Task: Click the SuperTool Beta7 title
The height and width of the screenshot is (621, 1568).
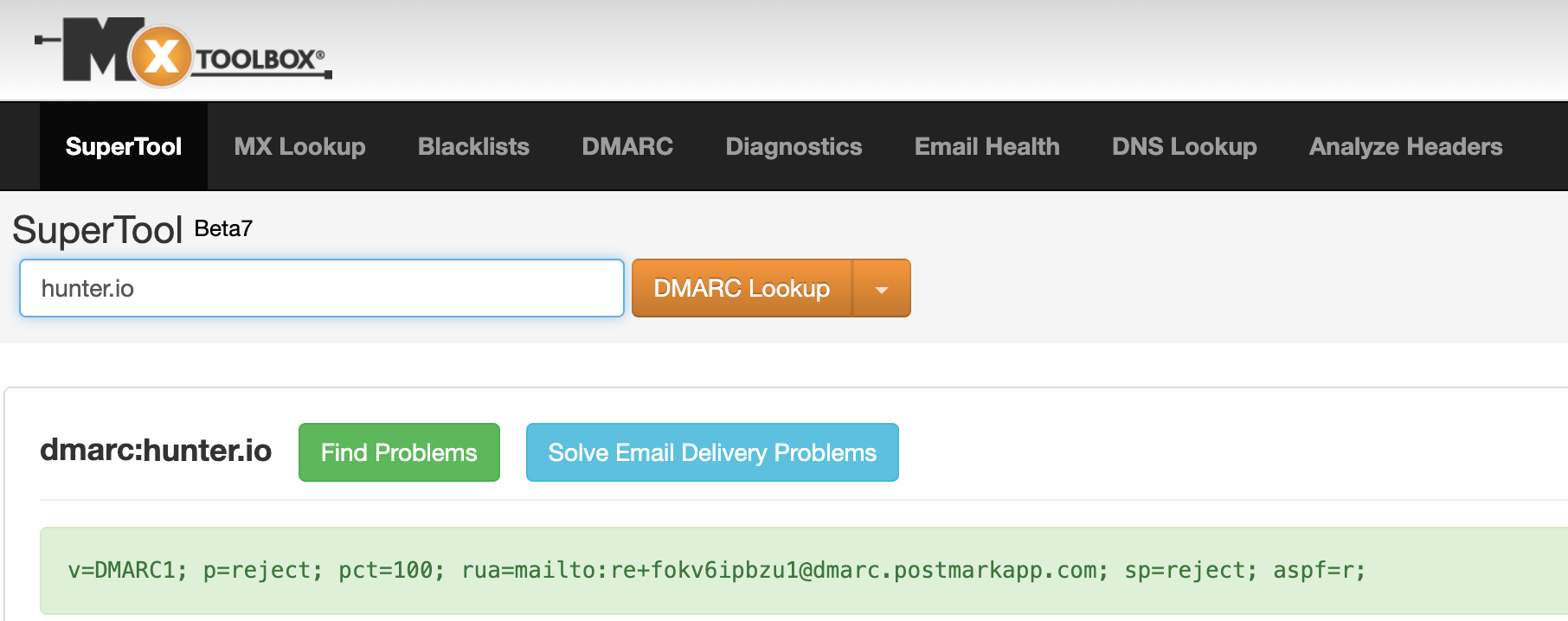Action: (x=132, y=230)
